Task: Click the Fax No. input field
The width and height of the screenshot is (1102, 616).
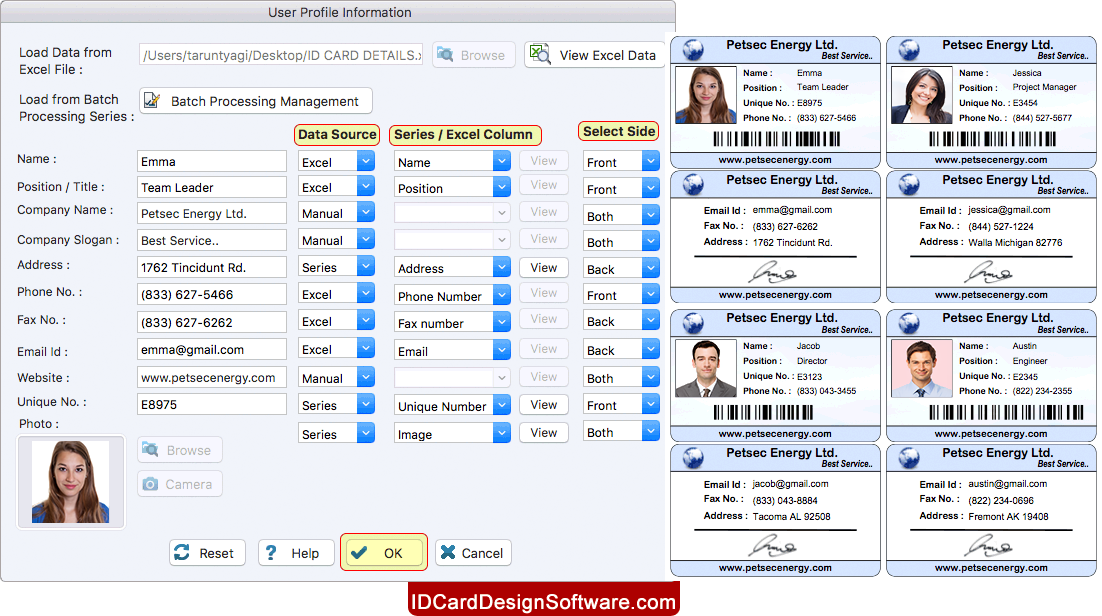Action: click(x=212, y=322)
